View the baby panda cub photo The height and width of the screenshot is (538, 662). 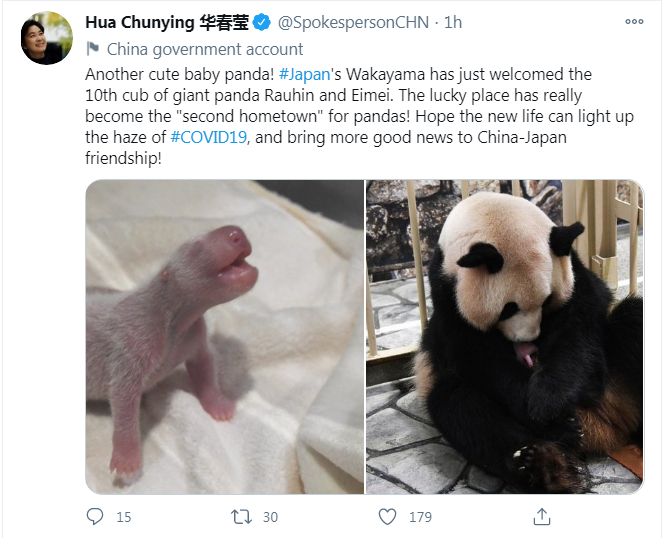[x=225, y=337]
